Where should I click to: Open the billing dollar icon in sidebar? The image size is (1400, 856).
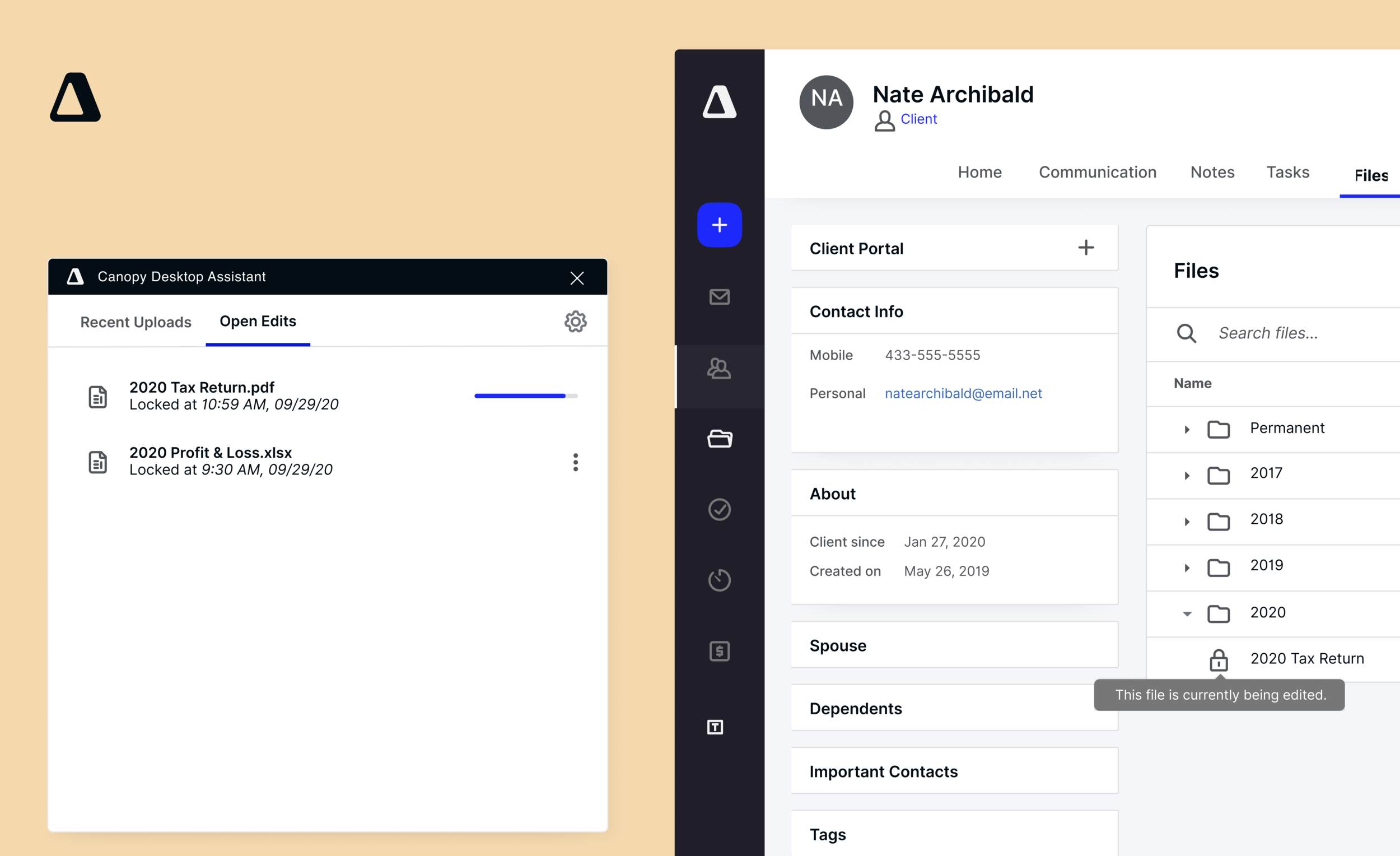coord(719,651)
